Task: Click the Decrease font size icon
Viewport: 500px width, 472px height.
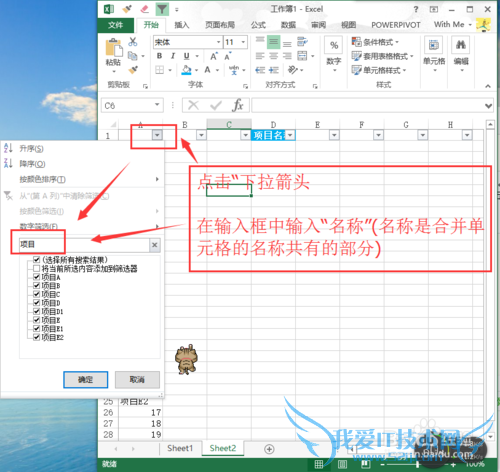Action: (228, 56)
